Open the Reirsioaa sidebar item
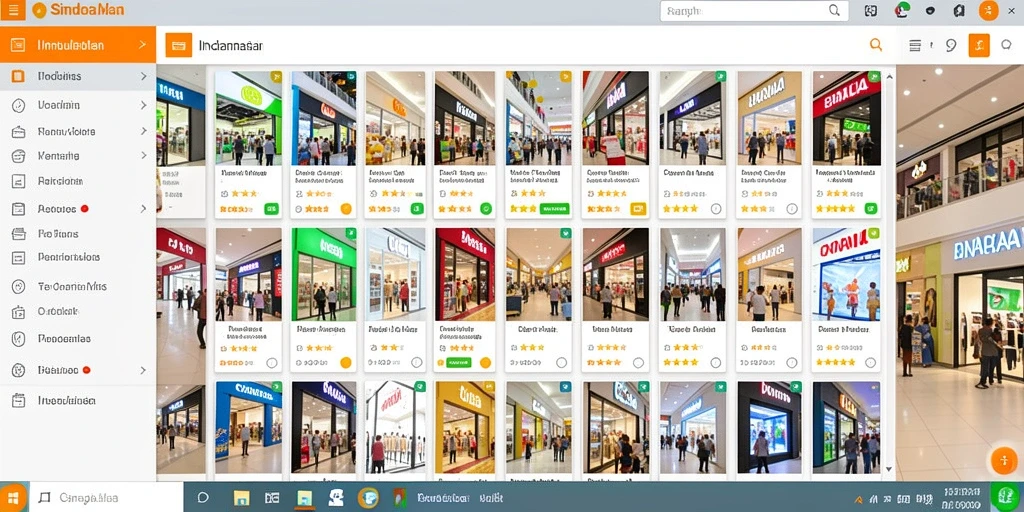This screenshot has height=512, width=1024. [78, 182]
